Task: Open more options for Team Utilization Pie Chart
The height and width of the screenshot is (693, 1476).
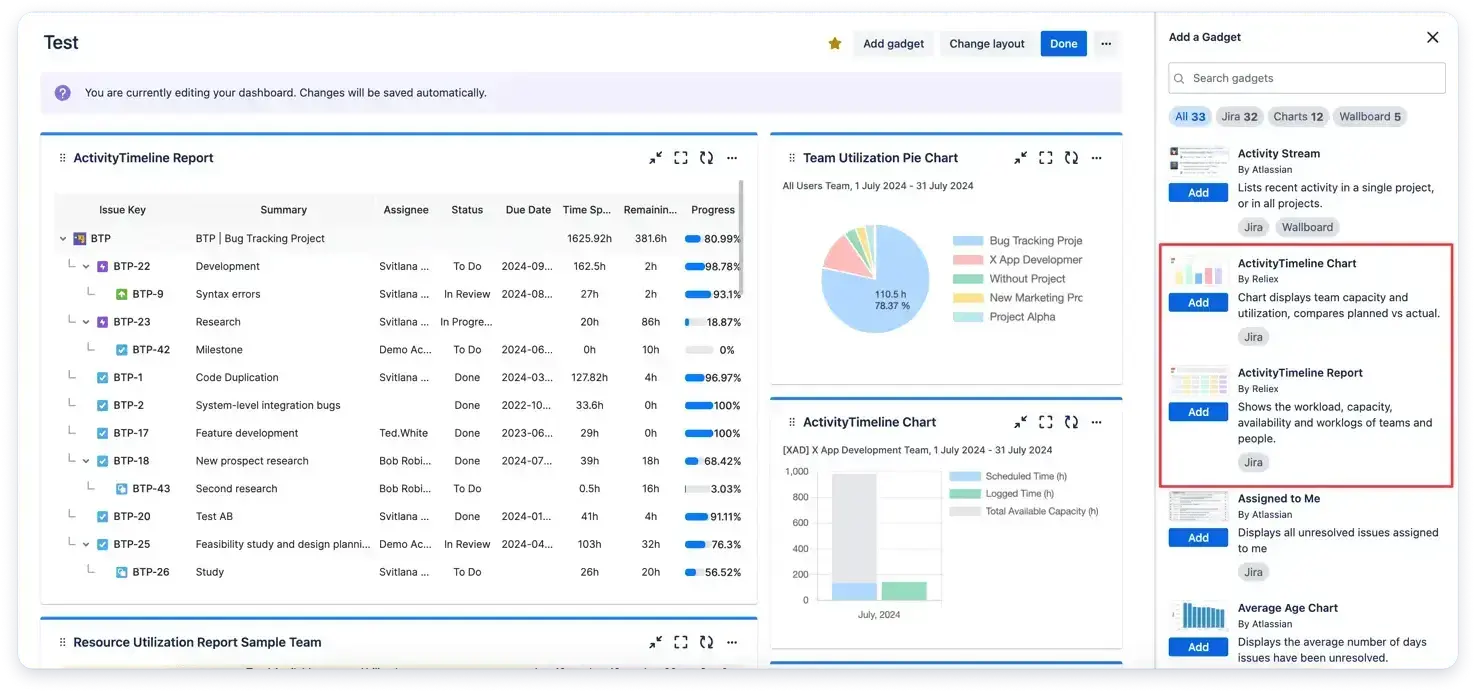Action: pyautogui.click(x=1096, y=157)
